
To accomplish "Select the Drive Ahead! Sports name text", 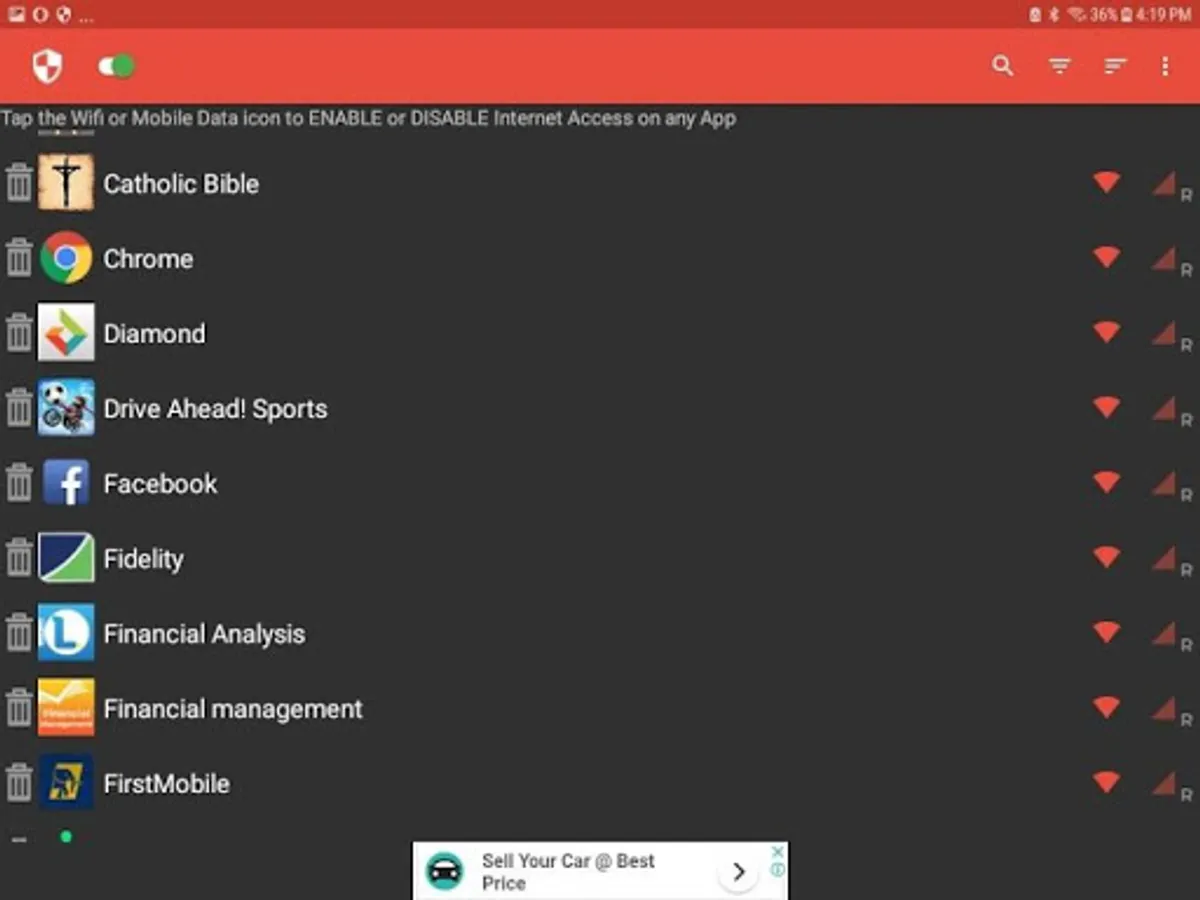I will point(215,409).
